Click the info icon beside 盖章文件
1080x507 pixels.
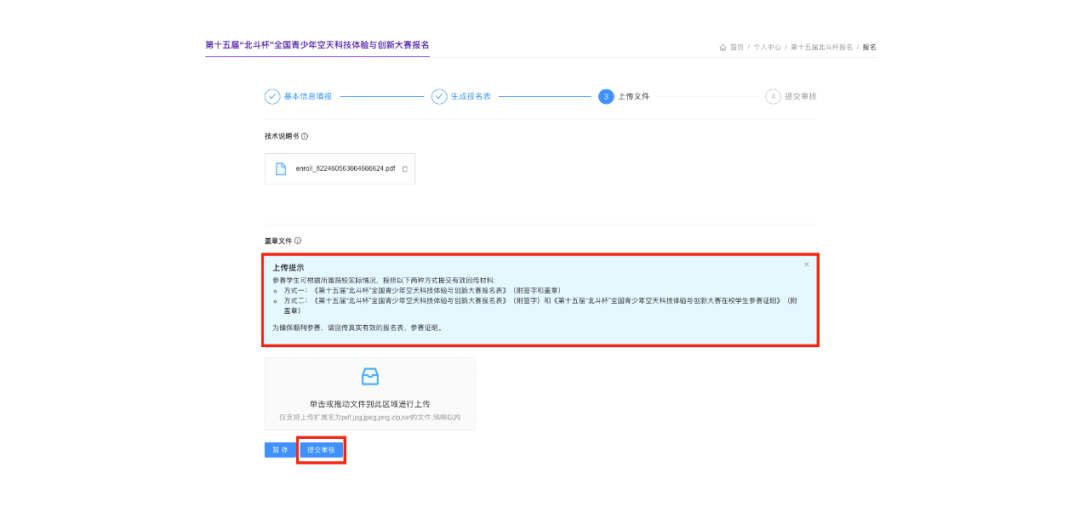[298, 241]
